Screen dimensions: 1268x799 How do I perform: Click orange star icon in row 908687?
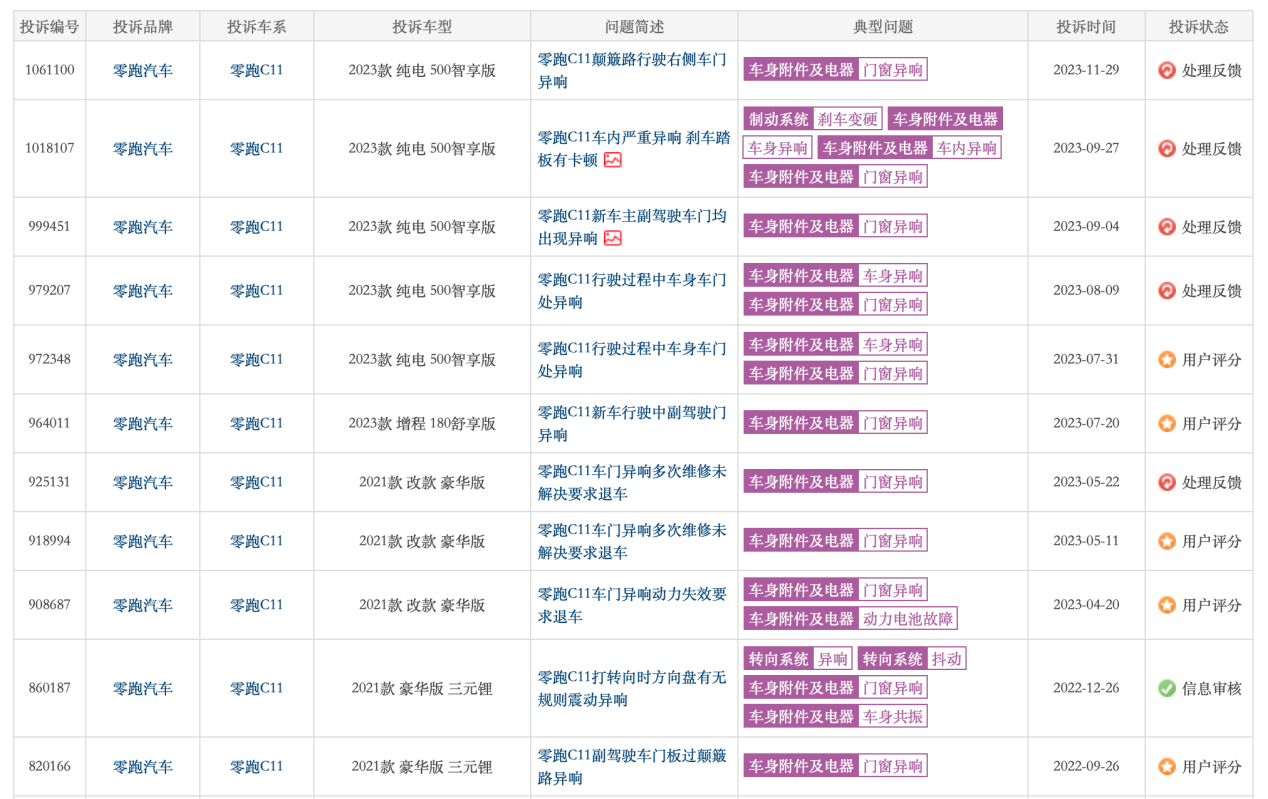pos(1166,605)
